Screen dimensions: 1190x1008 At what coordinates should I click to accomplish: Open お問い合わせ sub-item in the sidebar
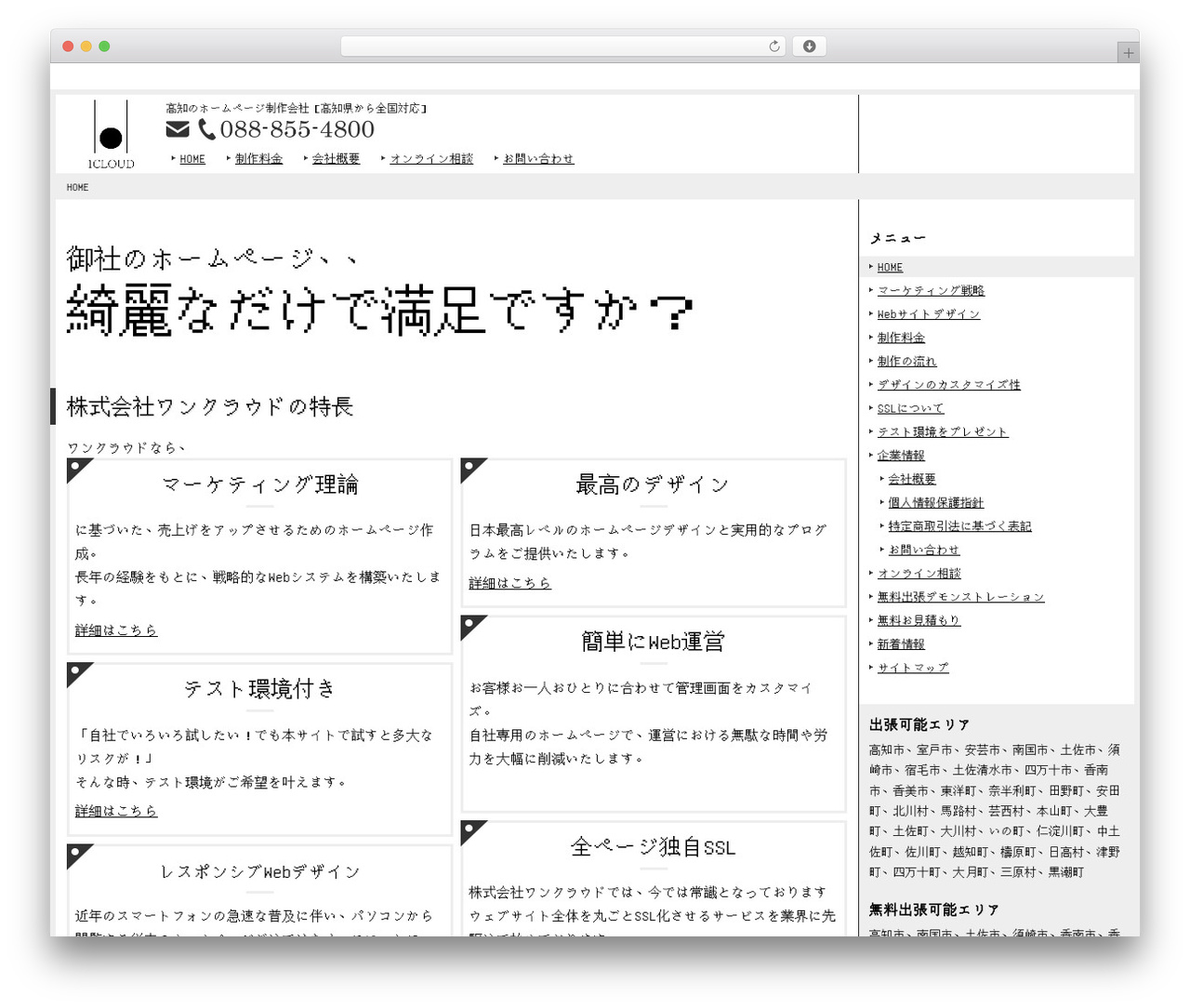[923, 550]
